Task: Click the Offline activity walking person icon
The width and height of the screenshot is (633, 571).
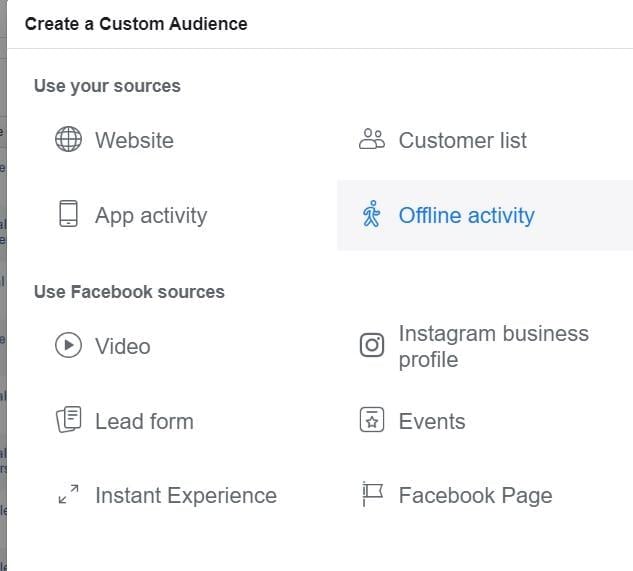Action: point(371,214)
